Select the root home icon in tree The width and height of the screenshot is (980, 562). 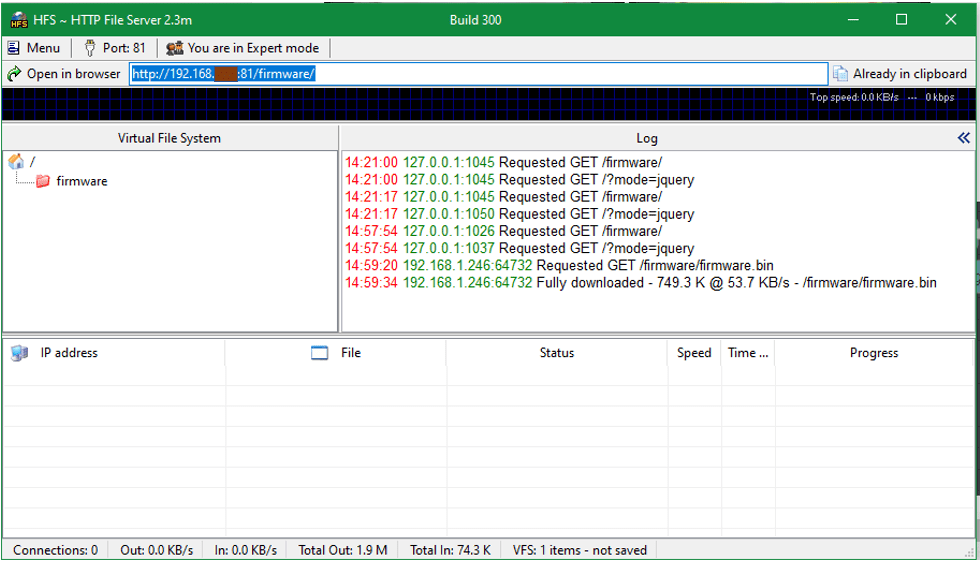point(16,162)
